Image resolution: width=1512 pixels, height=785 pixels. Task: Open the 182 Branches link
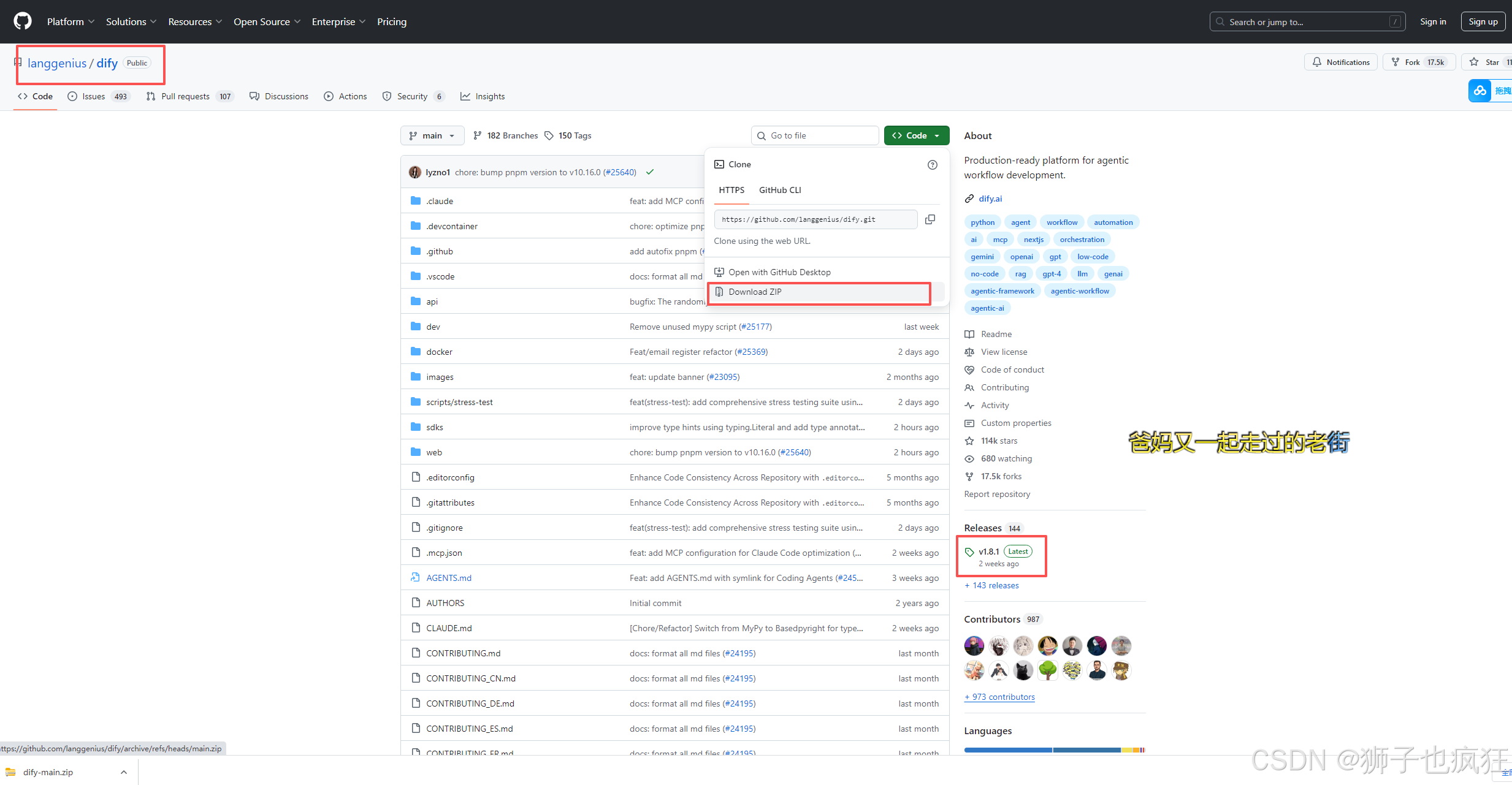(x=506, y=135)
